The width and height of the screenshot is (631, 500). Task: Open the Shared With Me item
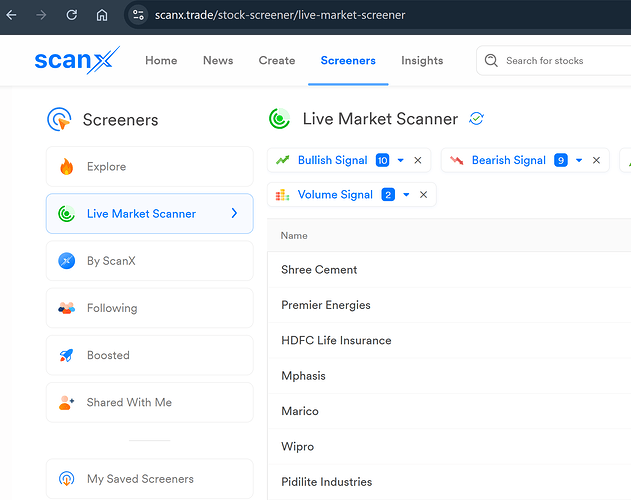pyautogui.click(x=150, y=402)
